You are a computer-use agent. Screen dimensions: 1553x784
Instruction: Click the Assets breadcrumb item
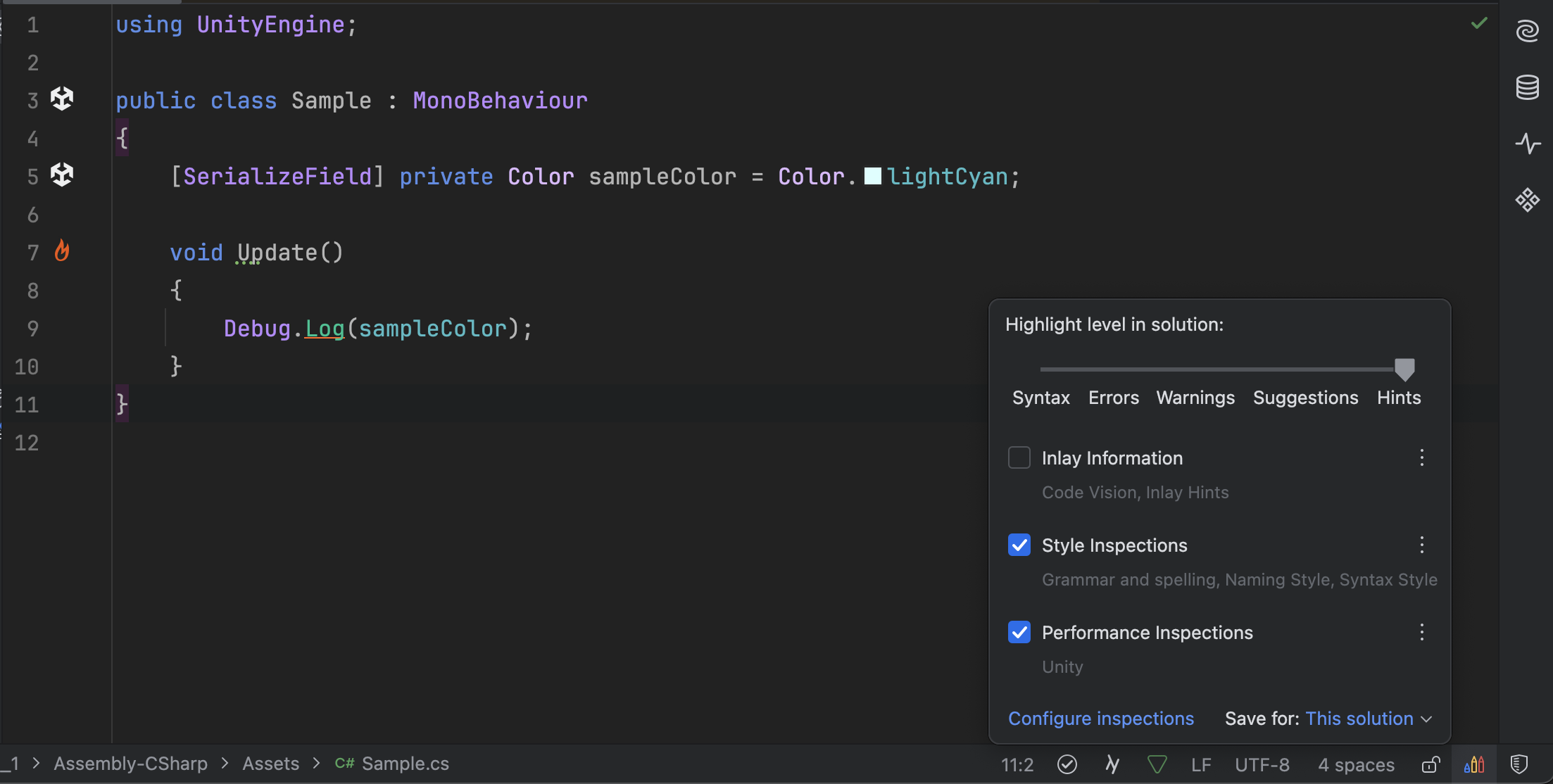(270, 764)
